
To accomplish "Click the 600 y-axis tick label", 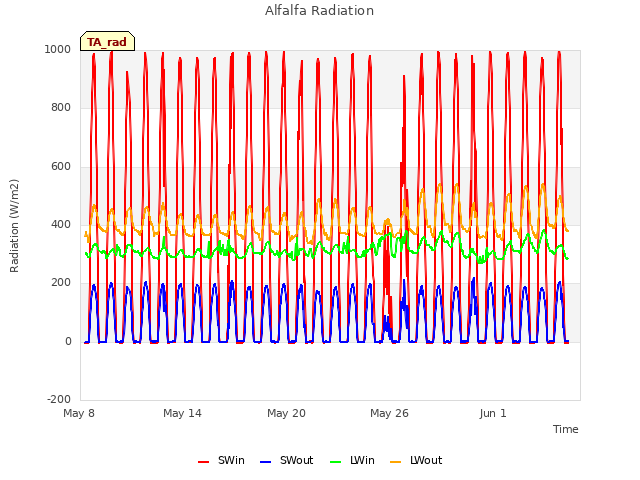I will 61,166.
